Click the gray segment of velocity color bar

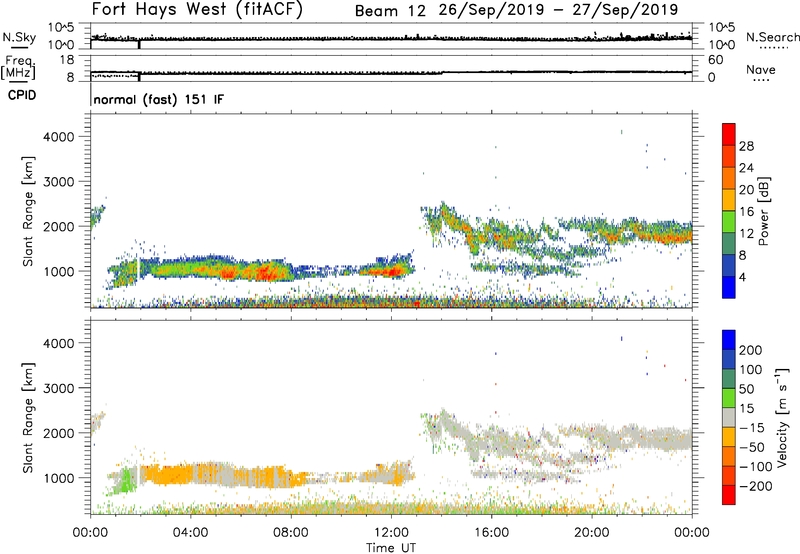coord(729,417)
